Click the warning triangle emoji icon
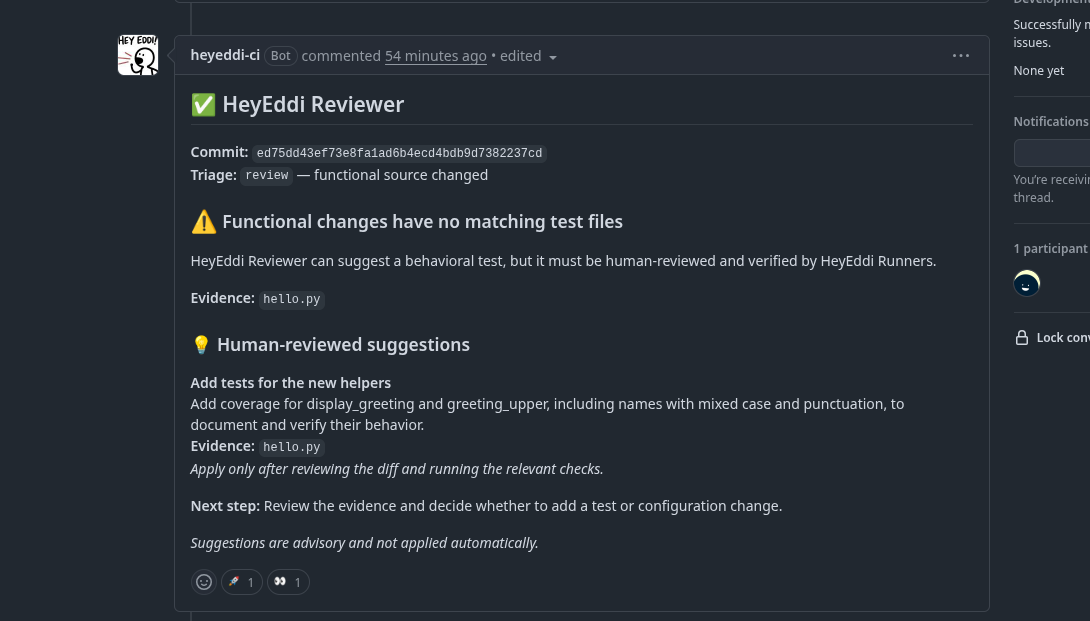The width and height of the screenshot is (1090, 621). point(204,222)
